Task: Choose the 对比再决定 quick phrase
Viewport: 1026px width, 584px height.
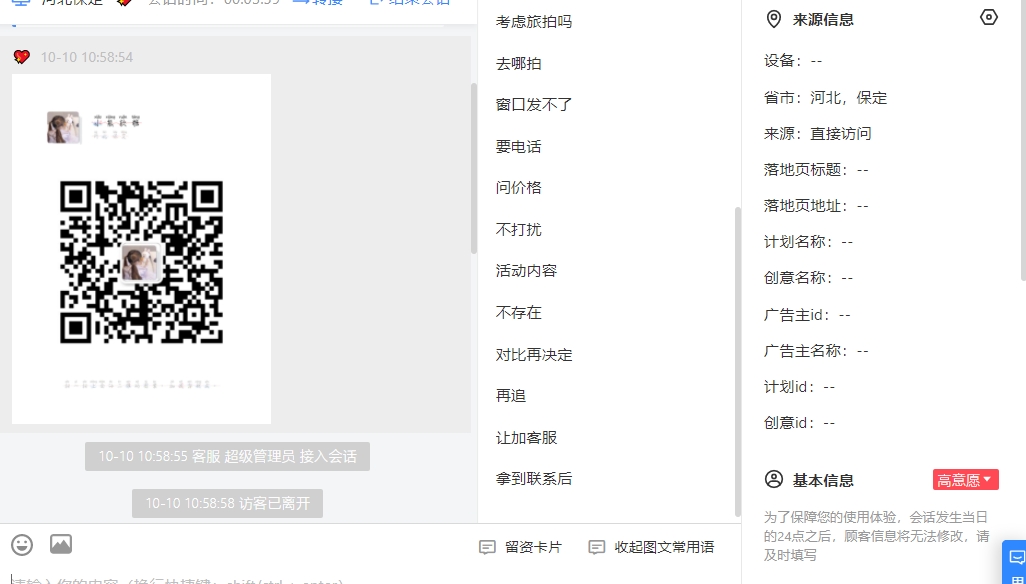Action: (534, 354)
